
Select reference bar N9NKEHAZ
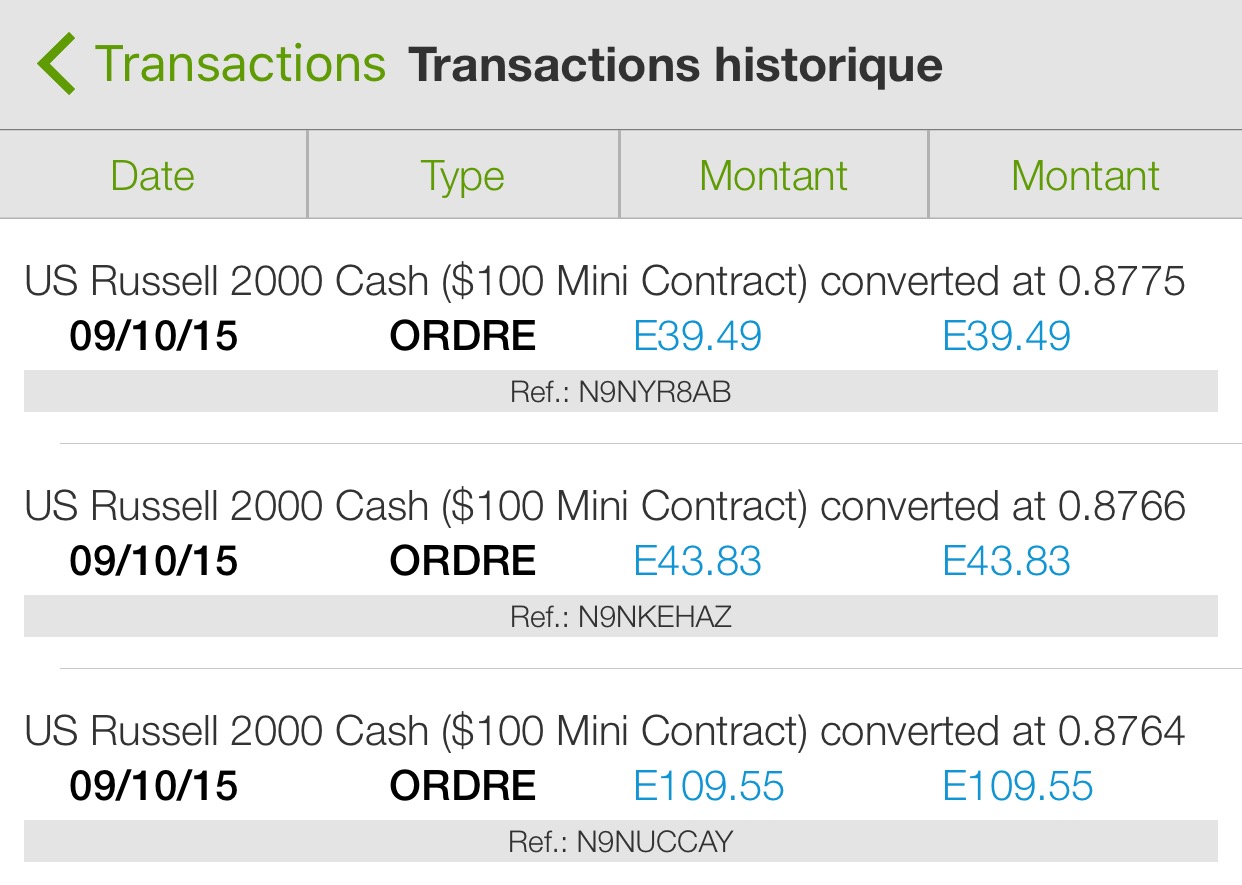[620, 617]
